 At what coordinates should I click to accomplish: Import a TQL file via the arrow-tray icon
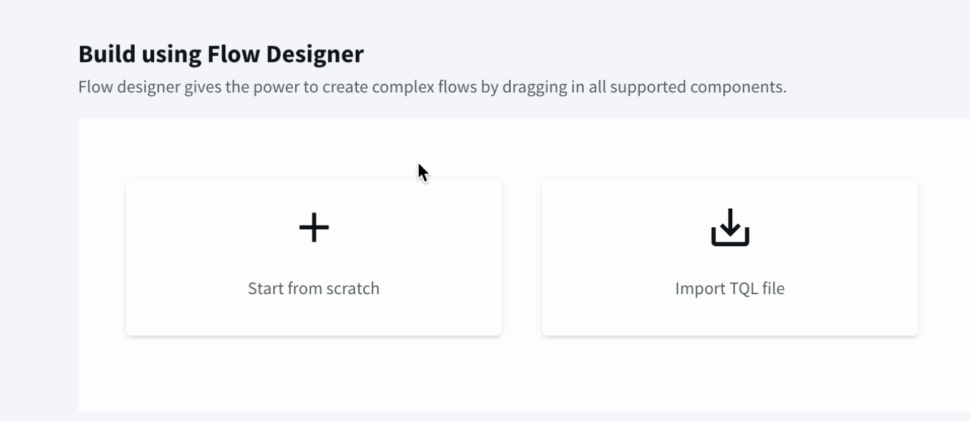tap(730, 228)
